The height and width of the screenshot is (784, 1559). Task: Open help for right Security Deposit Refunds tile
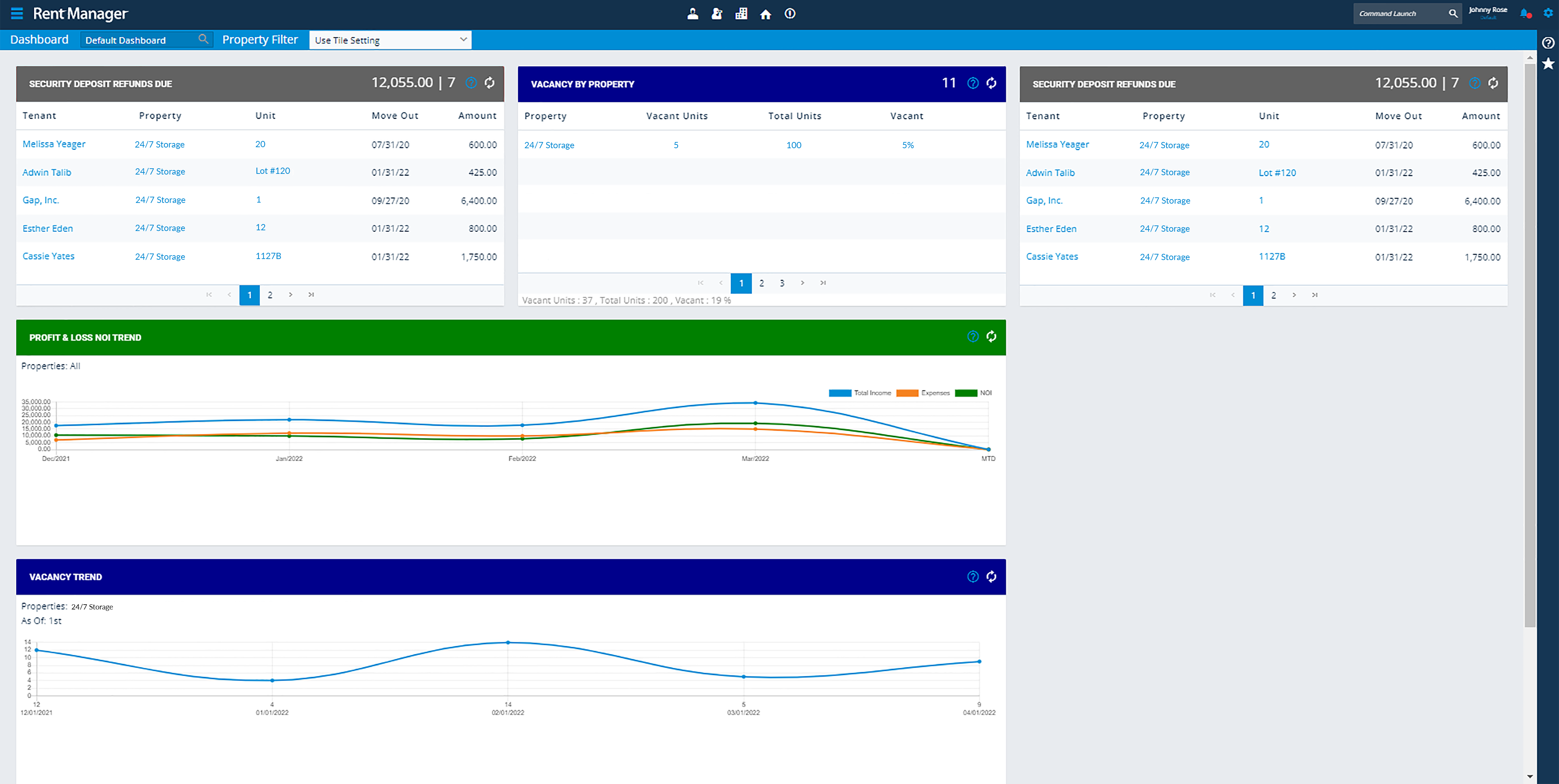click(x=1475, y=83)
